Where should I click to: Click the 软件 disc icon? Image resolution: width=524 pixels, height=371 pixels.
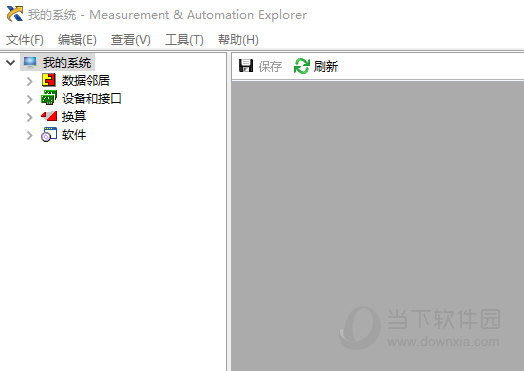[49, 134]
